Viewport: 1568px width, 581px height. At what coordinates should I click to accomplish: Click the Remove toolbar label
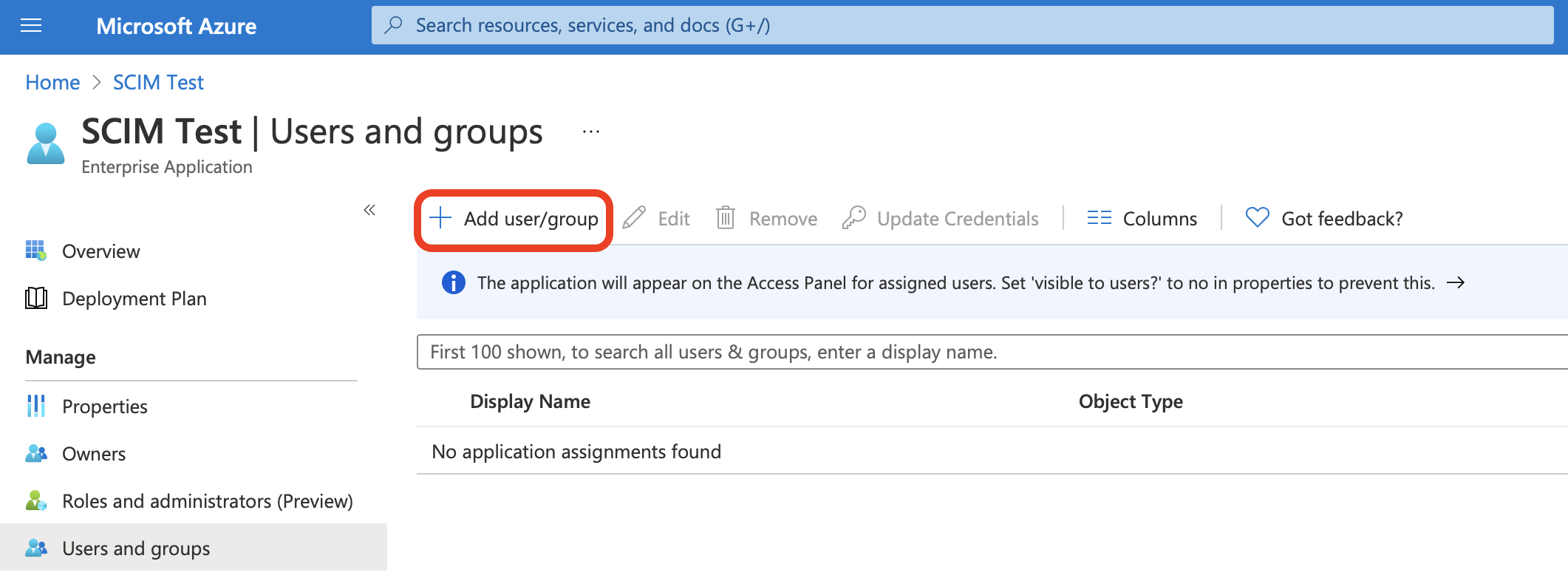pyautogui.click(x=783, y=219)
